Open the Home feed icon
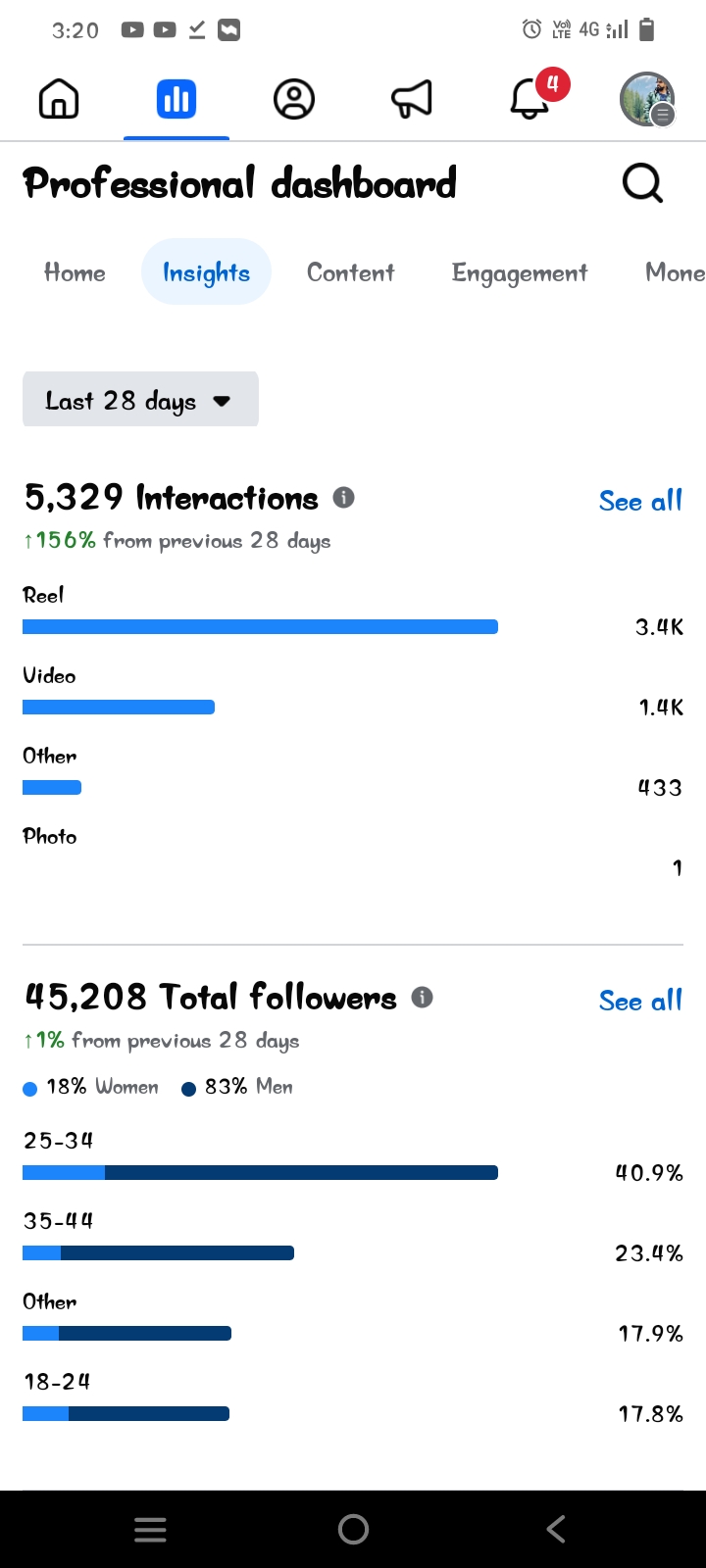Screen dimensions: 706x1568 coord(59,99)
